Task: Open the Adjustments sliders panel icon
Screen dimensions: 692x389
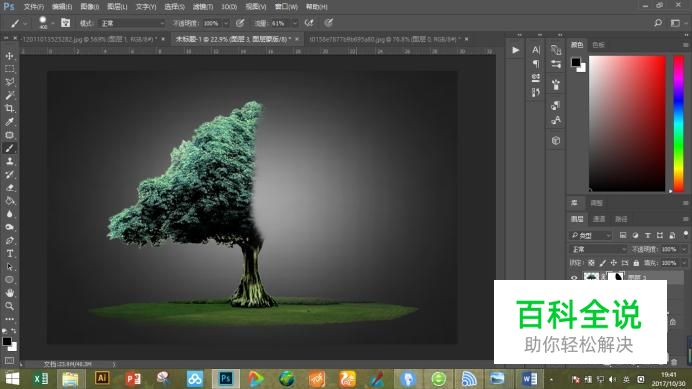Action: (556, 64)
